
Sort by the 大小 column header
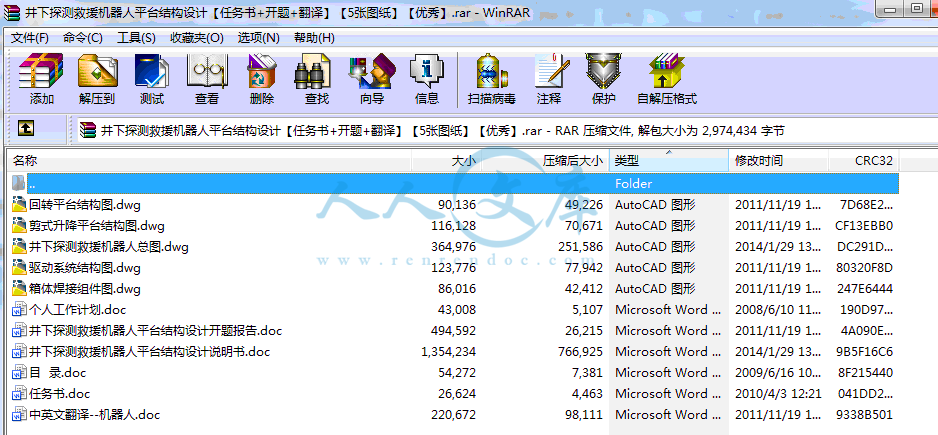click(x=446, y=160)
